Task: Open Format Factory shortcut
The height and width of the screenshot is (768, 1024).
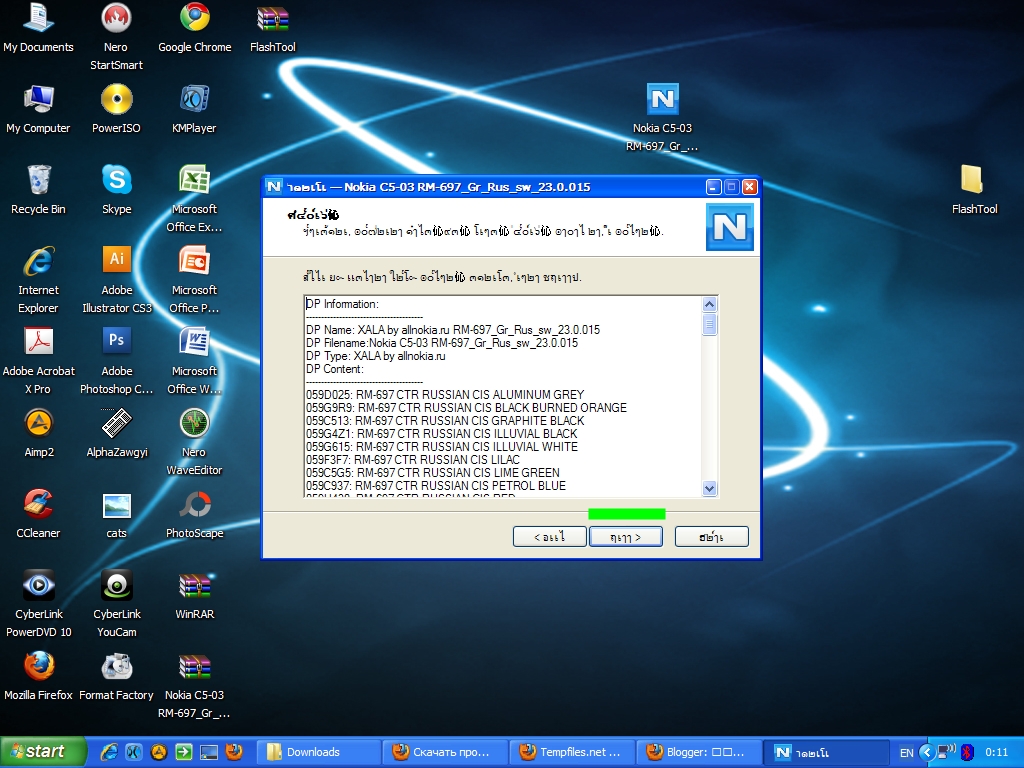Action: pyautogui.click(x=116, y=676)
